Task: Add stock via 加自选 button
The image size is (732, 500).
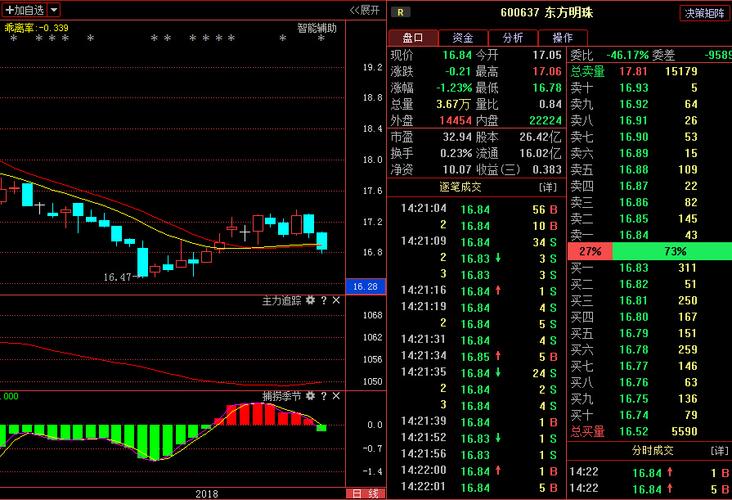Action: (x=24, y=10)
